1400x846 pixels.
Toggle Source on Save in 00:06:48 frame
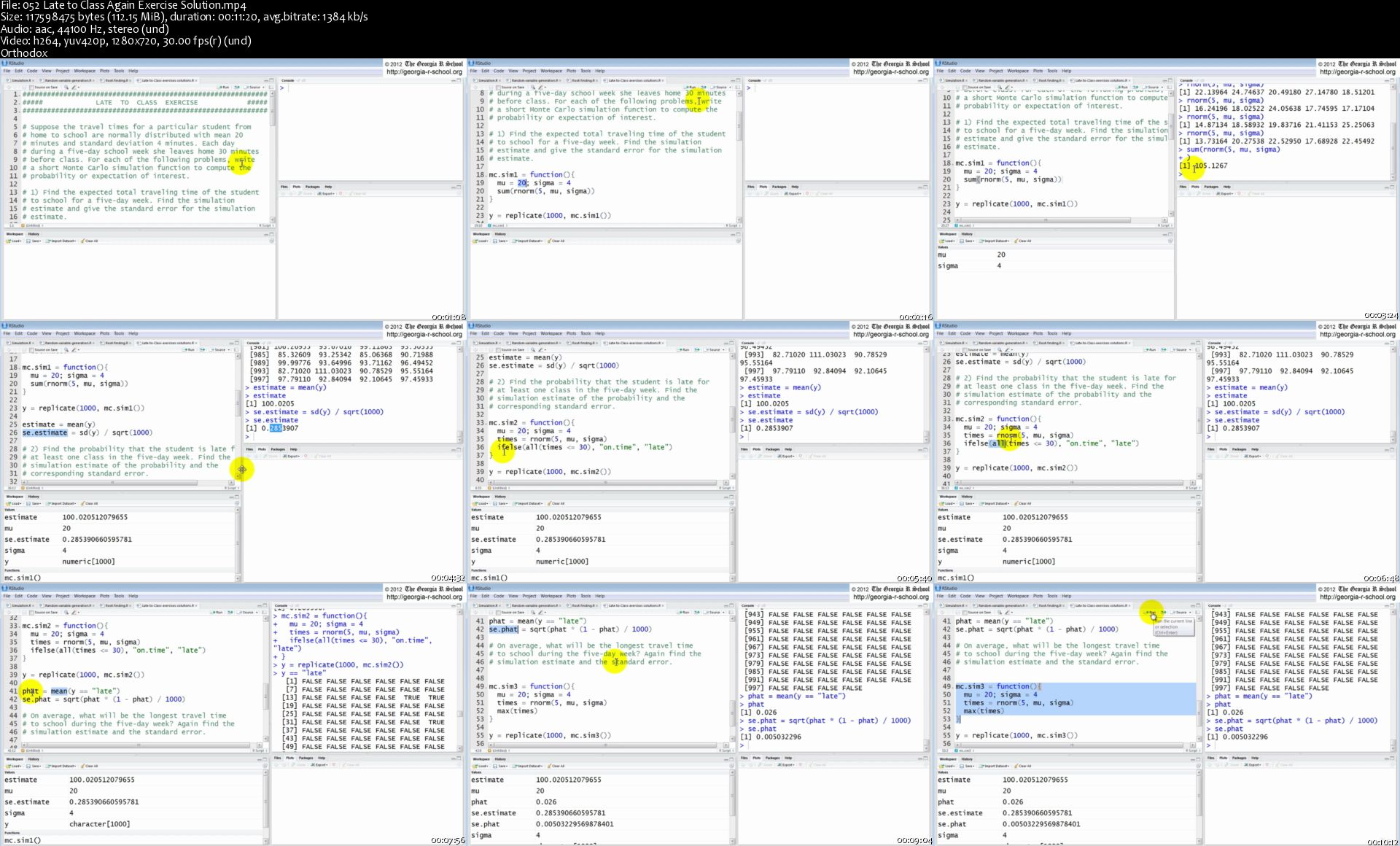965,349
